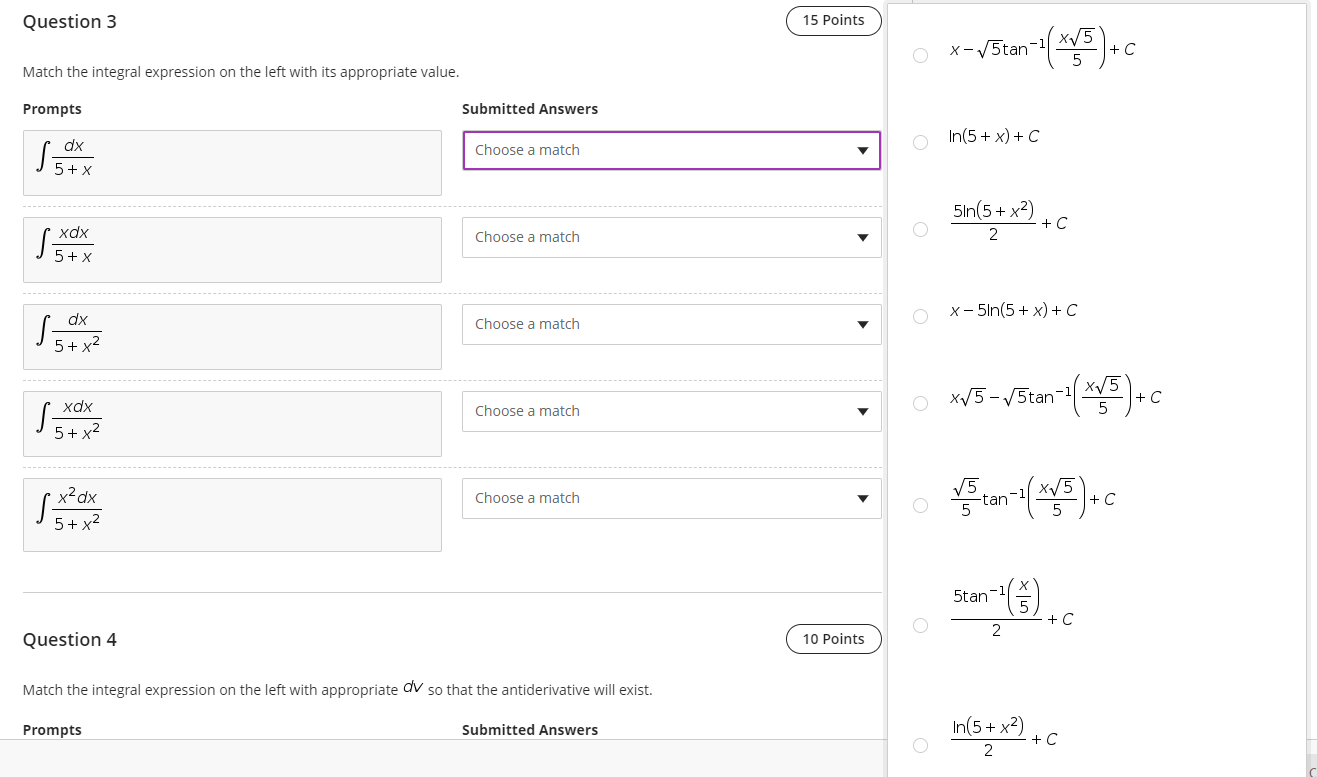
Task: Select the answer ln(5+x²)/2+C
Action: click(x=919, y=744)
